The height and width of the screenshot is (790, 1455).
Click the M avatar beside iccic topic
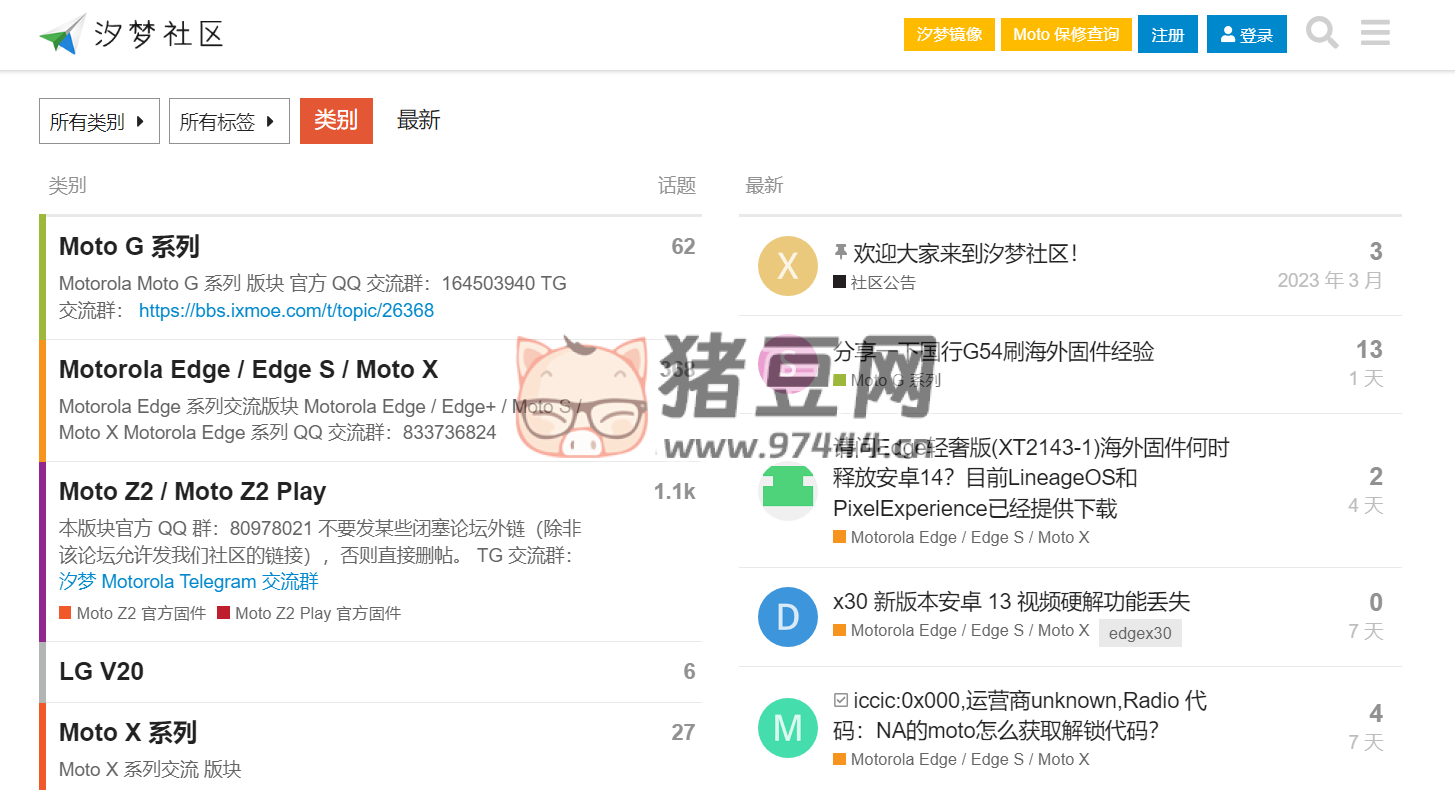pyautogui.click(x=788, y=728)
